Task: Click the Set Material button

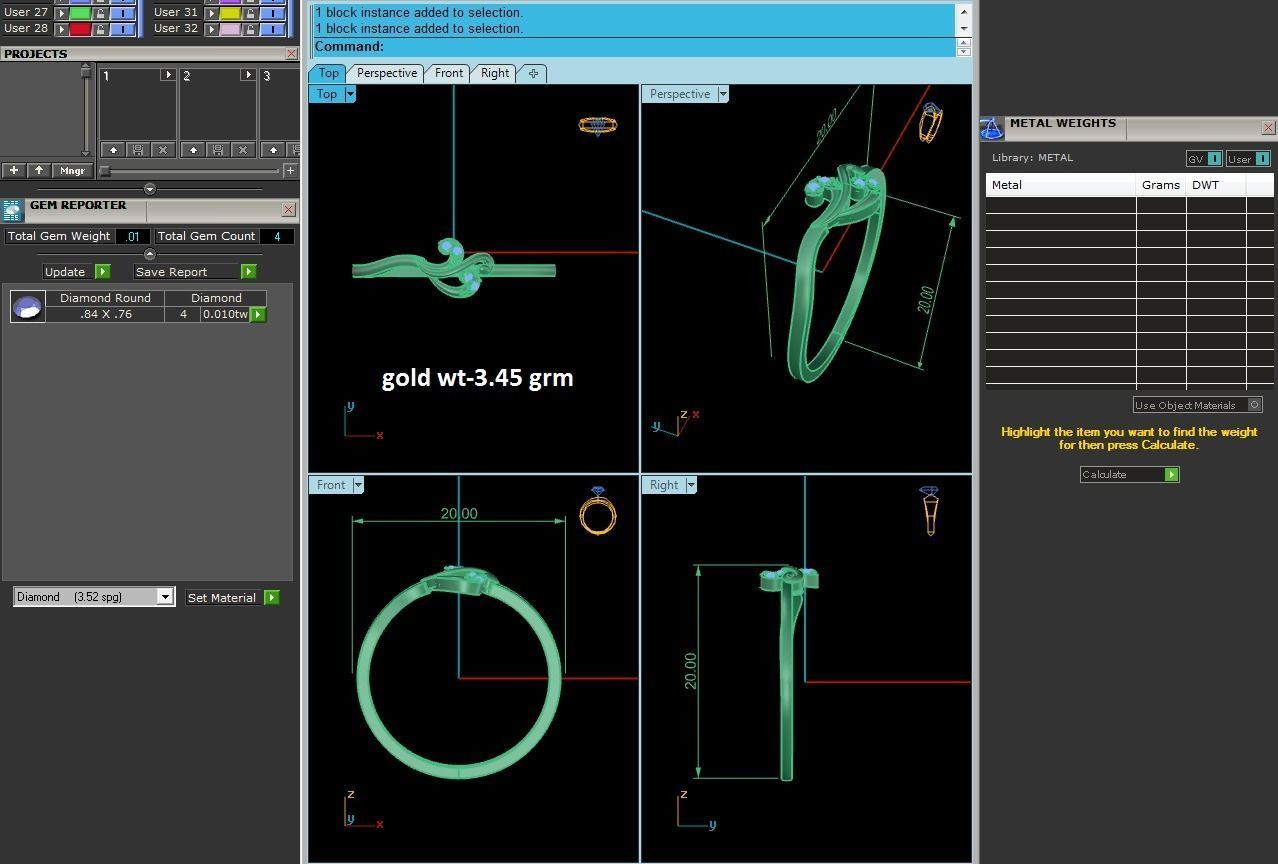Action: point(222,597)
